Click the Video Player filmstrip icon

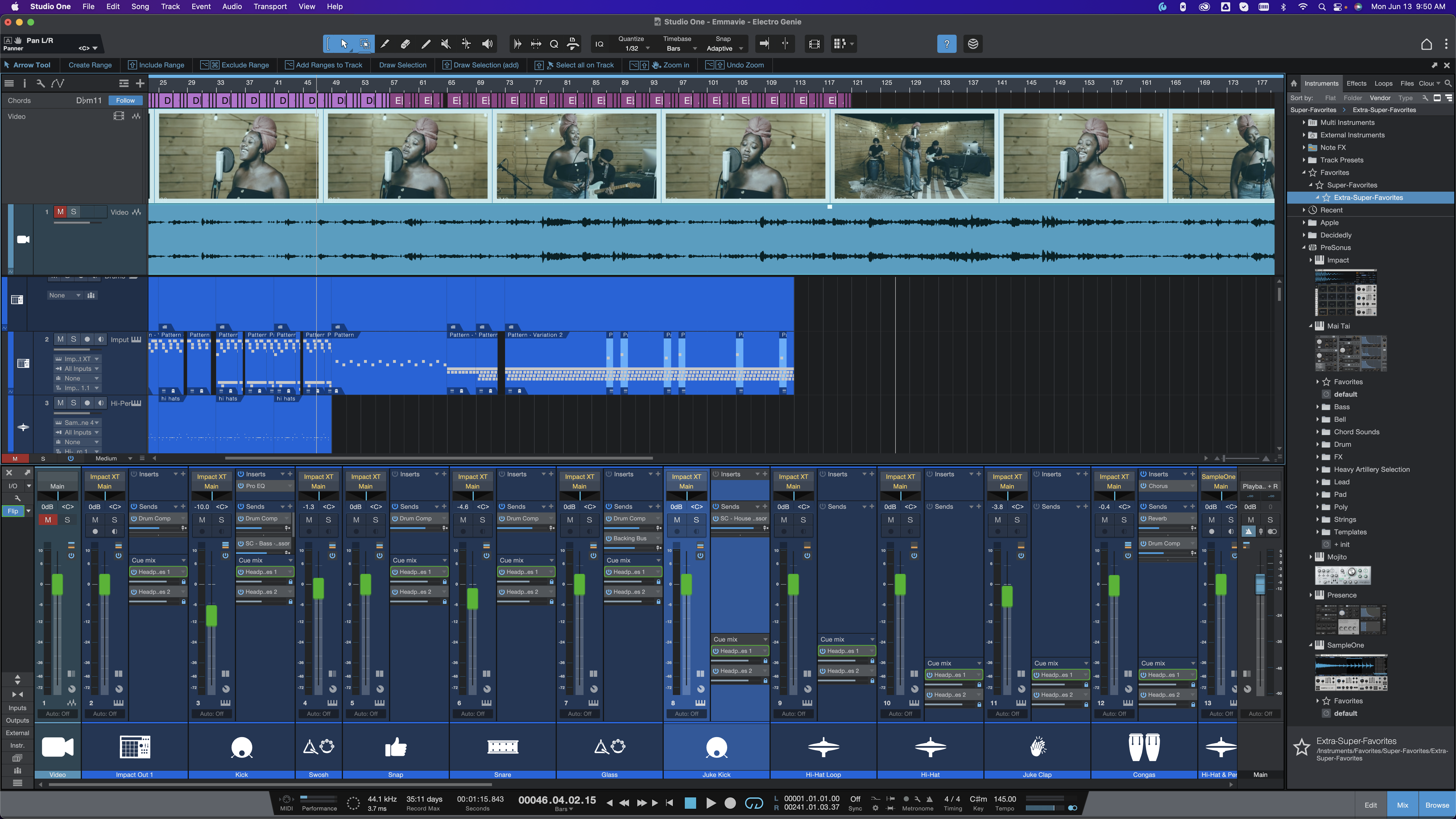814,44
